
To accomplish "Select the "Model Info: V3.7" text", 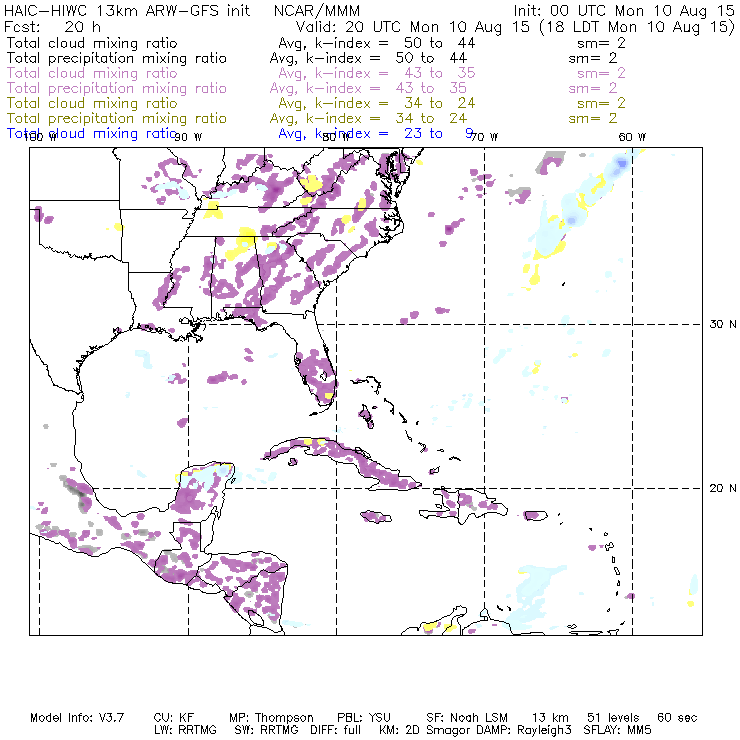I will pyautogui.click(x=77, y=718).
